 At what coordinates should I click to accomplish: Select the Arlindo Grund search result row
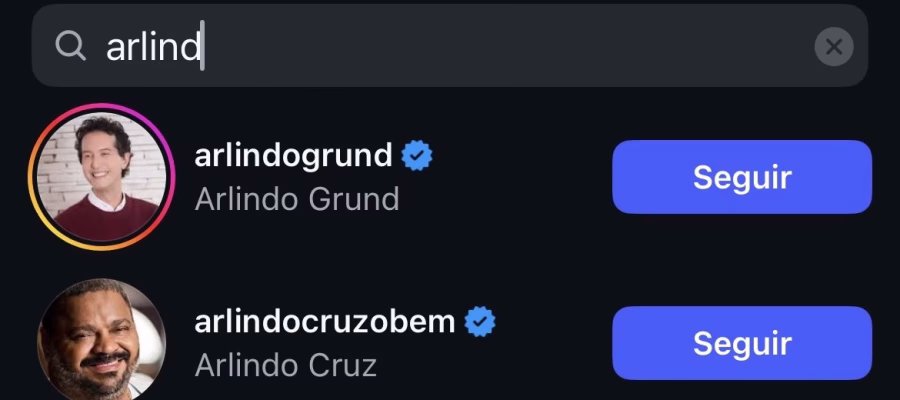pyautogui.click(x=449, y=177)
